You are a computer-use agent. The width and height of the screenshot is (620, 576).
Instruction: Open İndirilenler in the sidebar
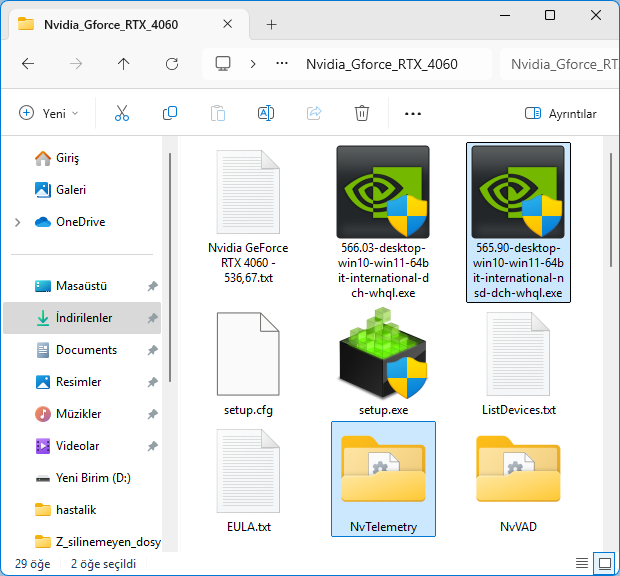[x=82, y=318]
